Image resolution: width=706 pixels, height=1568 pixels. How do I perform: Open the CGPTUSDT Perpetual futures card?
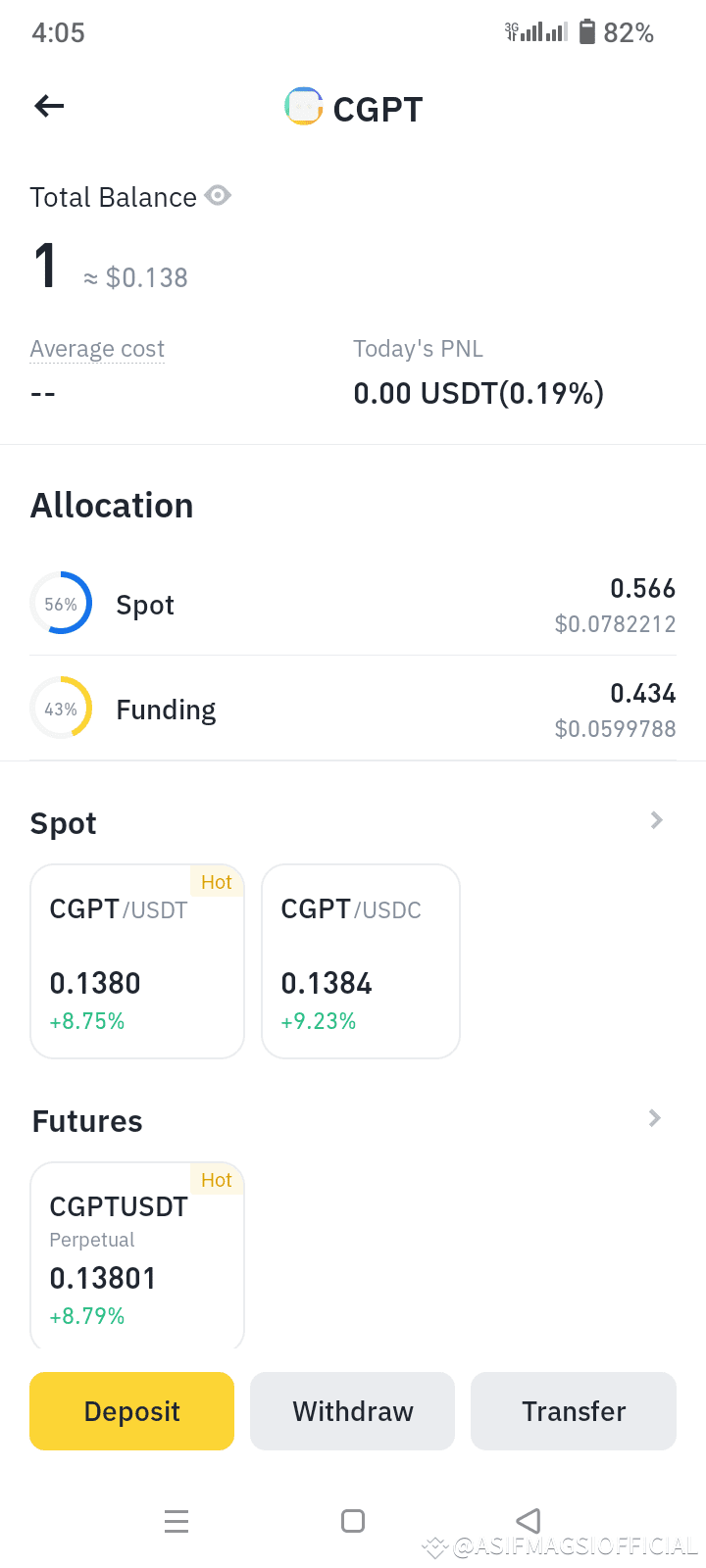(137, 1254)
